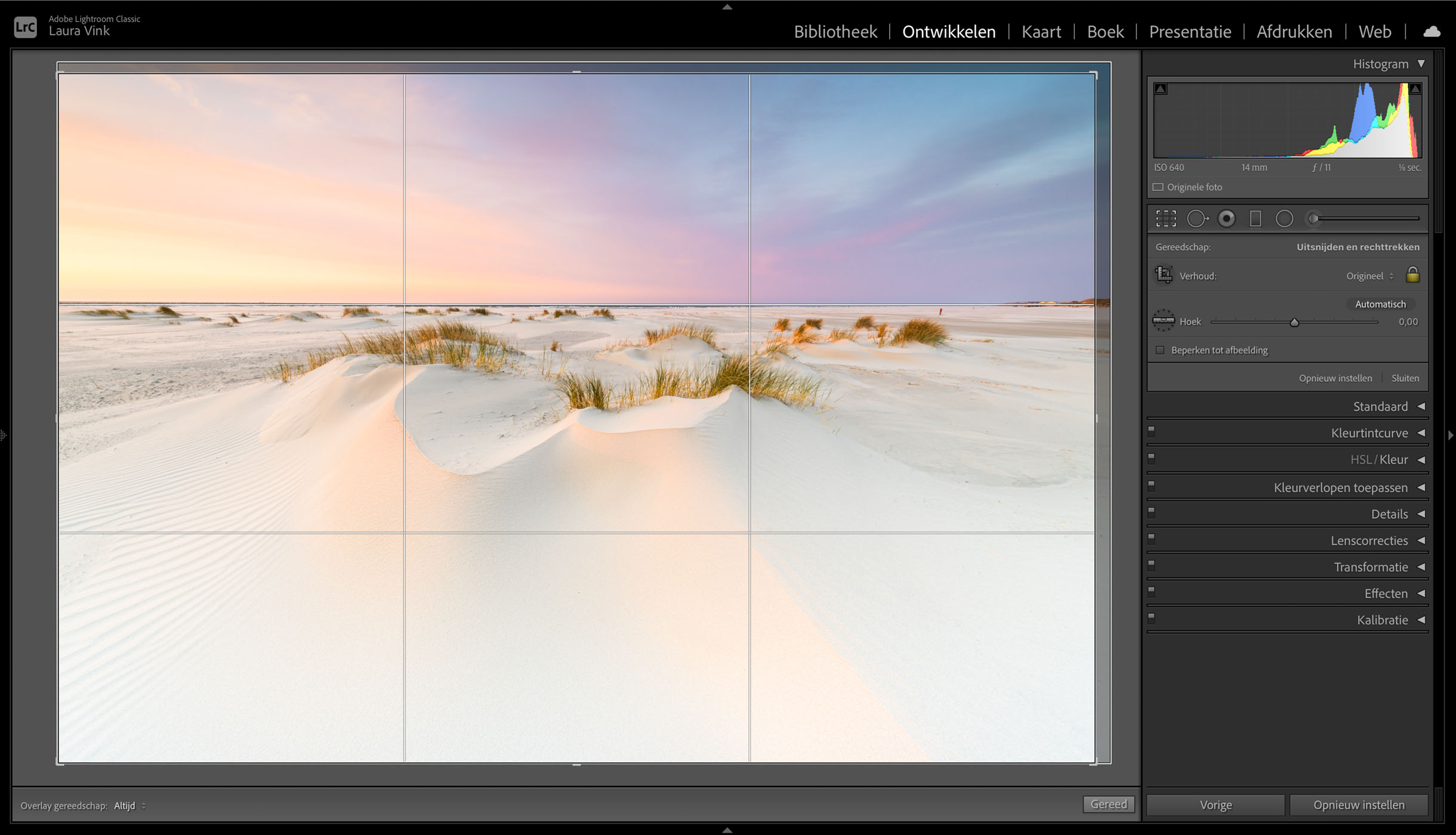Click the Gereed button
Viewport: 1456px width, 835px height.
pos(1108,804)
